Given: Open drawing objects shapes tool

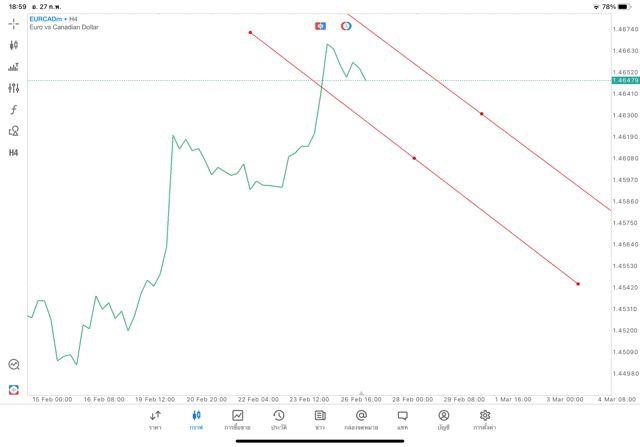Looking at the screenshot, I should click(x=13, y=131).
